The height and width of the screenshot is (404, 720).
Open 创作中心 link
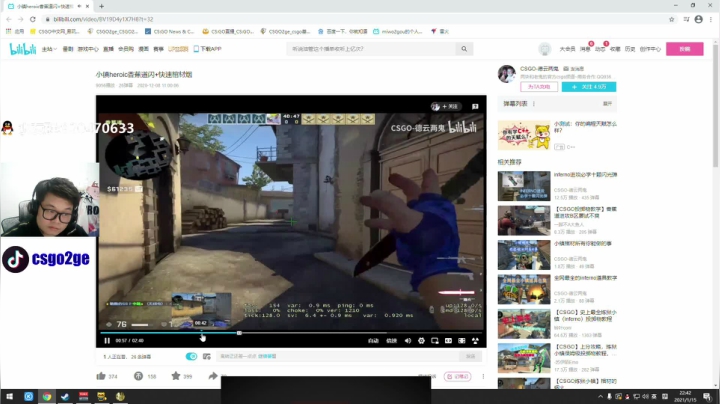[650, 49]
